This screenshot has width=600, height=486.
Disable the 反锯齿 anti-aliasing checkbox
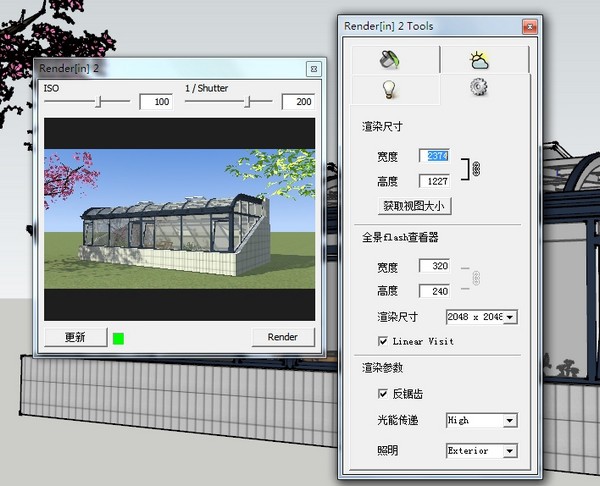point(383,394)
